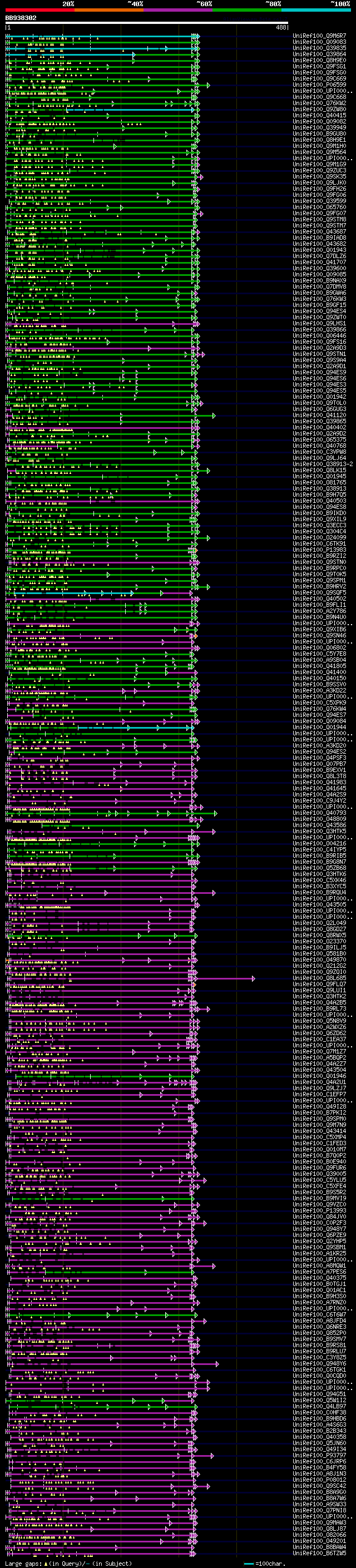Select the UniRef100_C3VPW8 label
356x1568 pixels.
(319, 452)
